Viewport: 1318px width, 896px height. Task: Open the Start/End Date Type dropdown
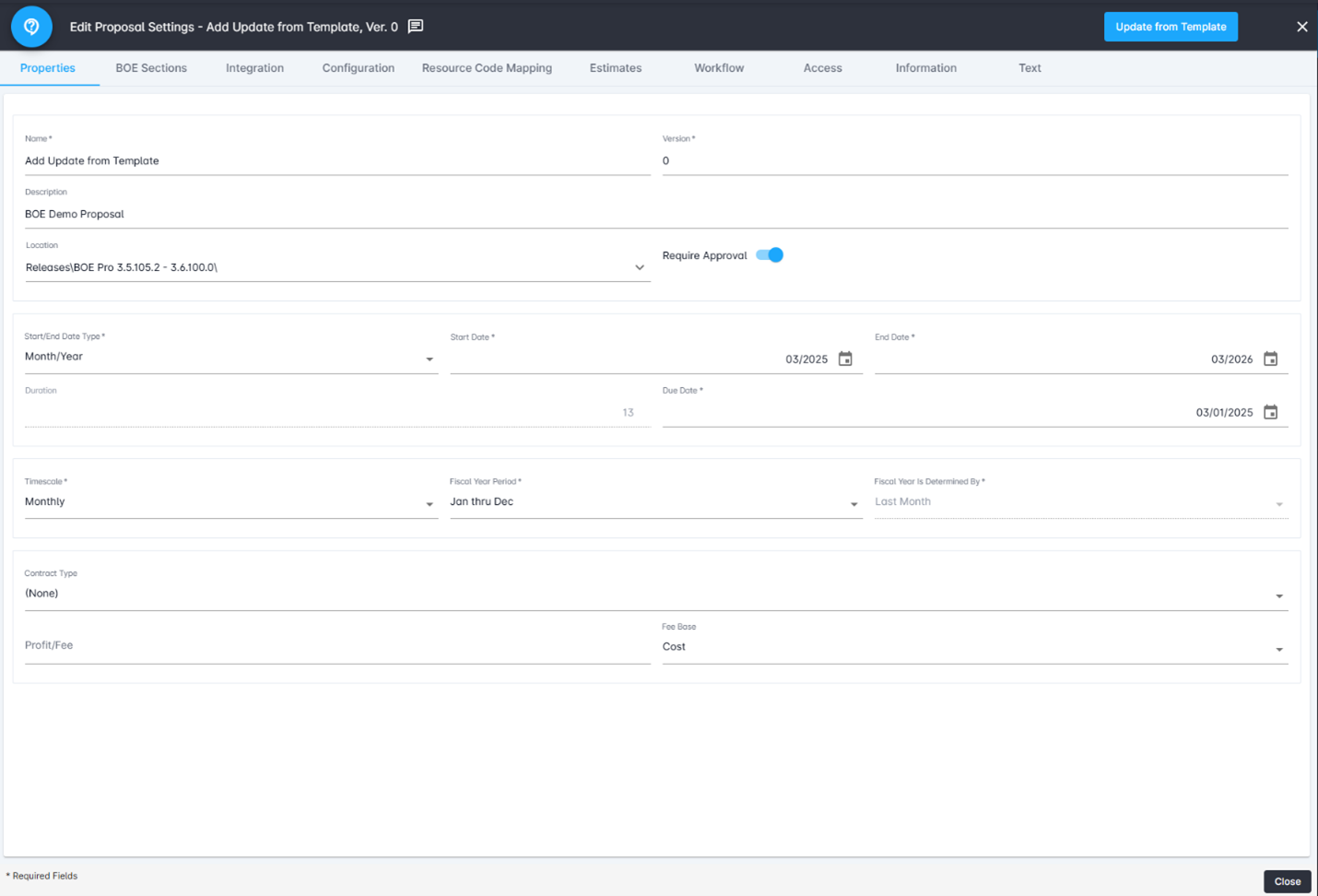[429, 359]
